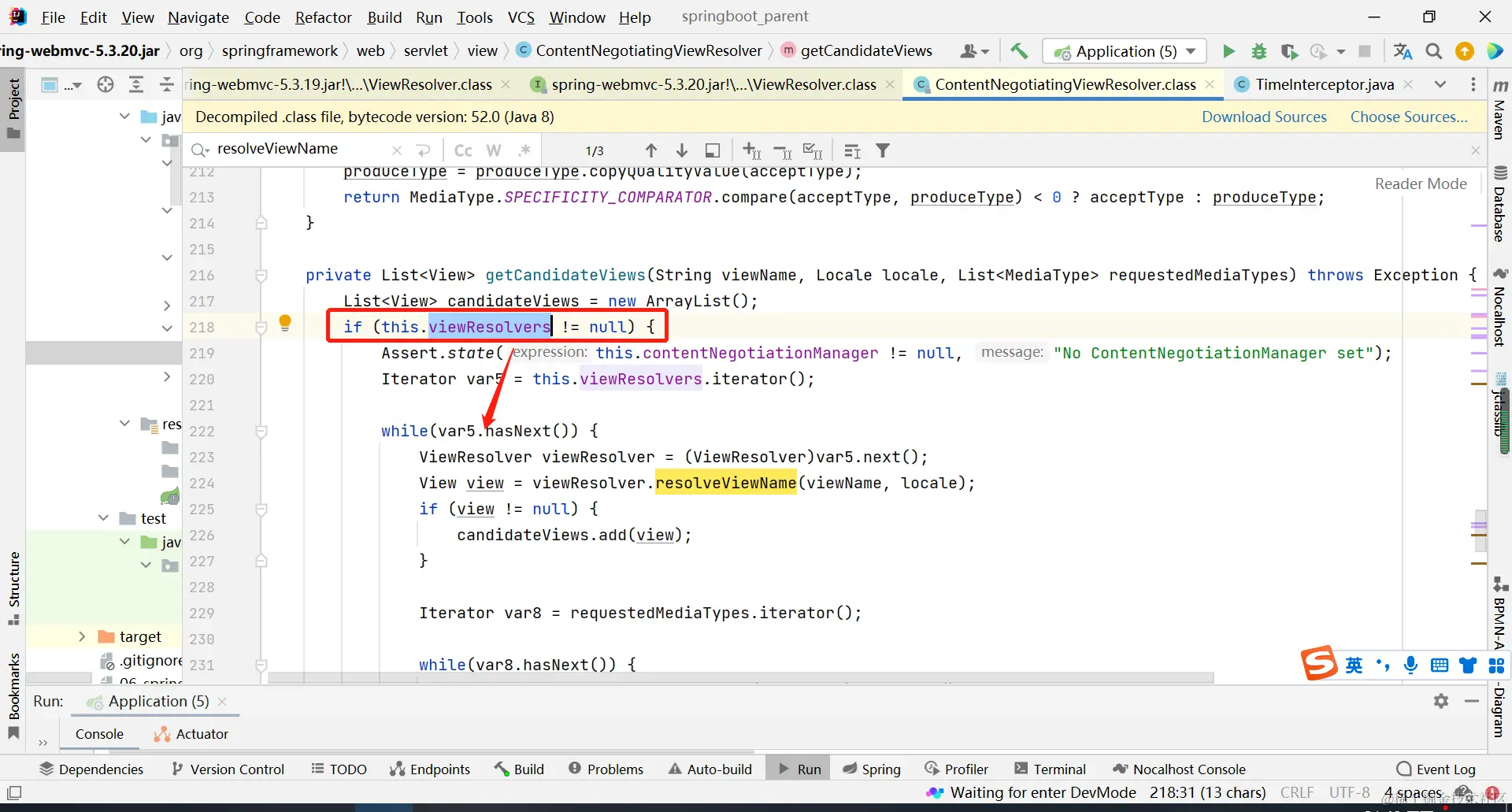
Task: Open the IME soft keyboard icon
Action: pos(1440,665)
